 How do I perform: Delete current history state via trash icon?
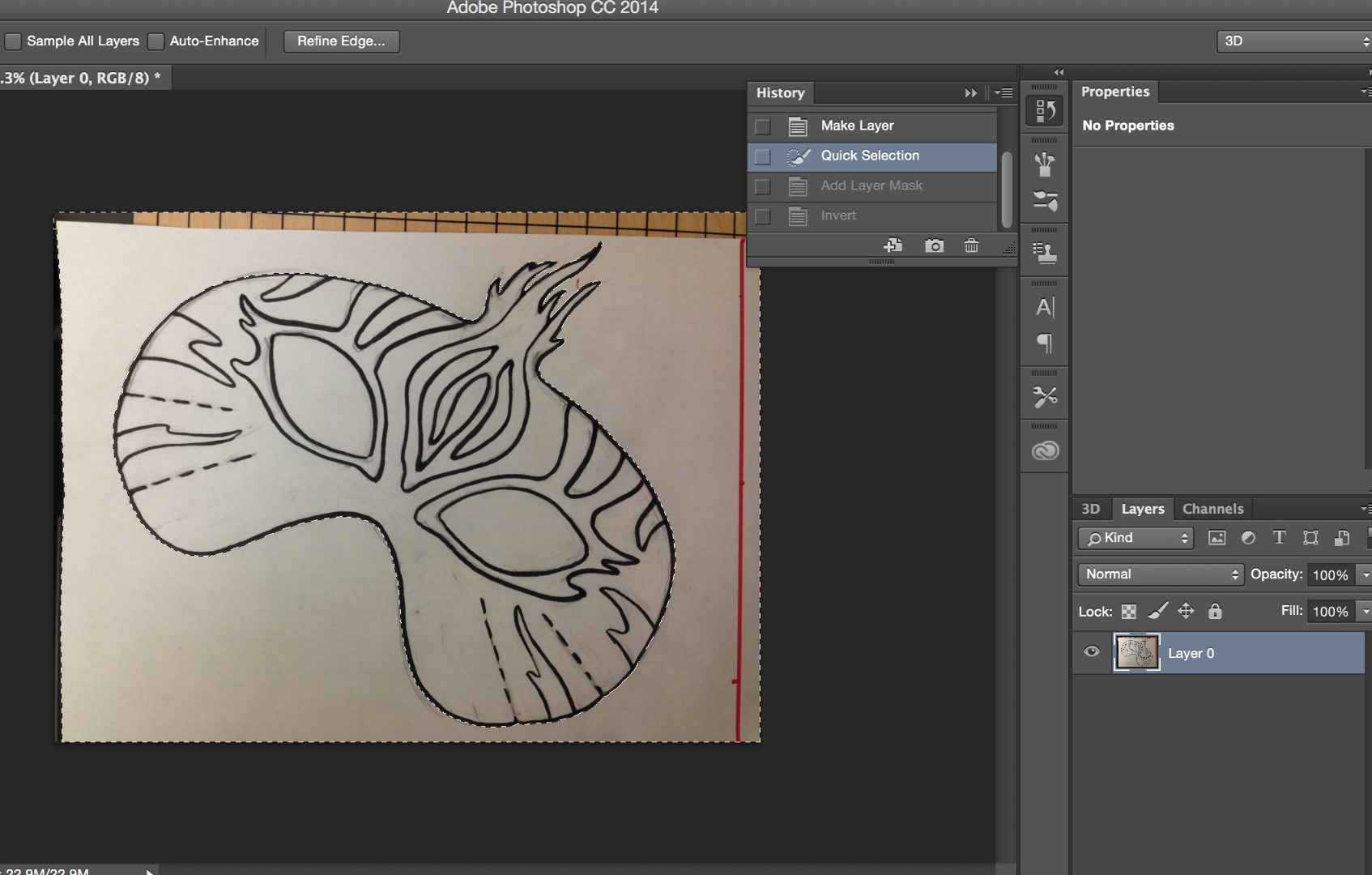[971, 245]
